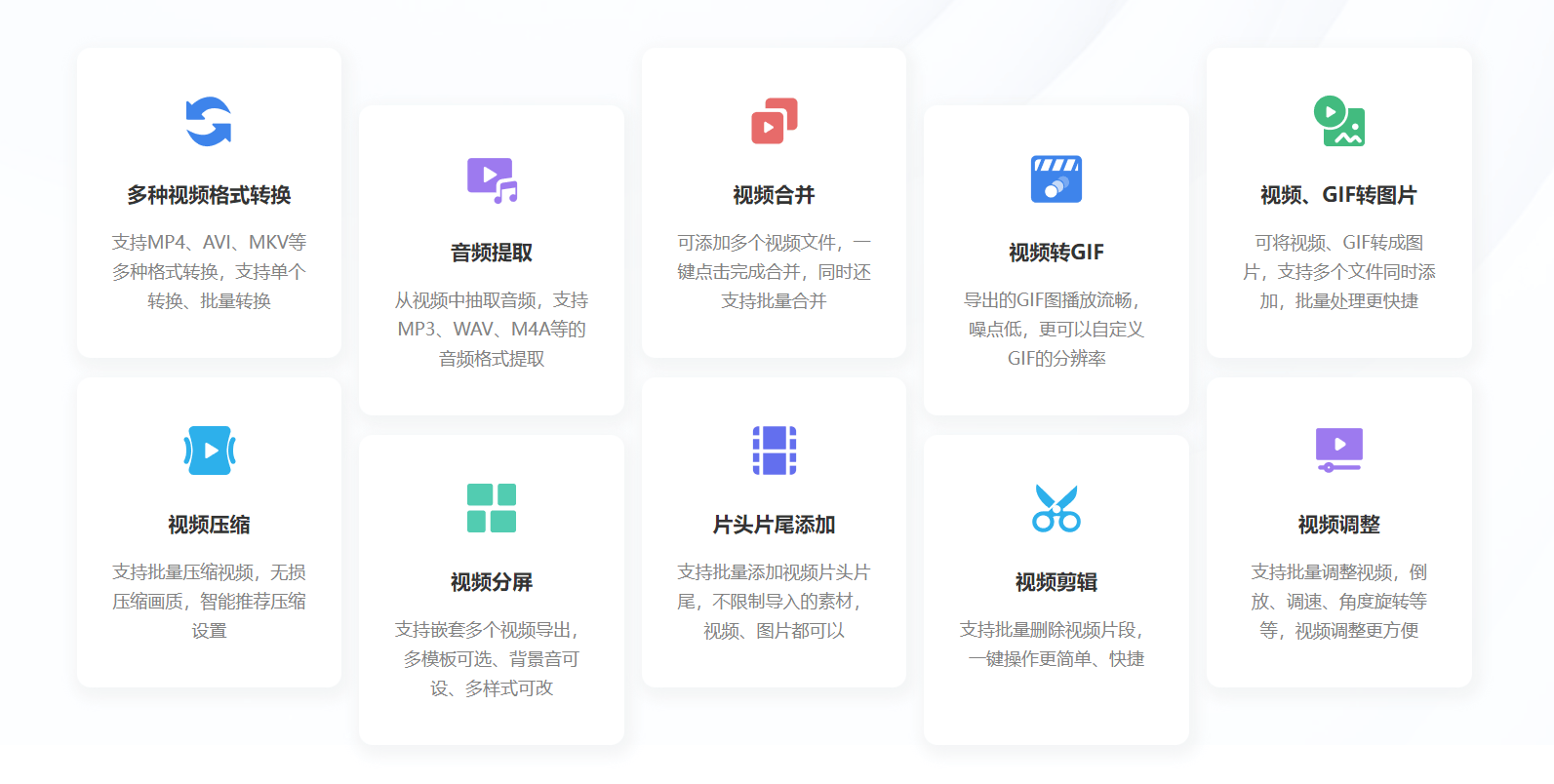The image size is (1554, 784).
Task: Click the description starting 支持批量调整视频
Action: pos(1338,601)
